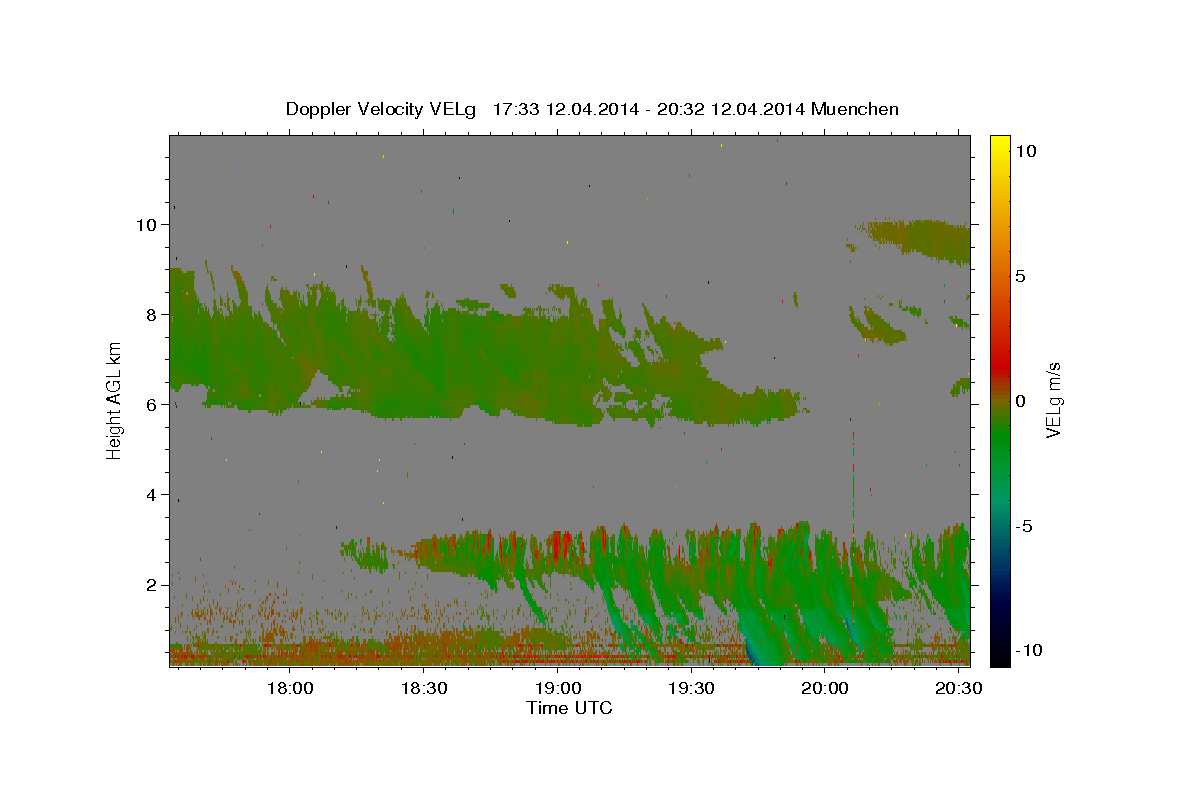
Task: Click "Muenchen" in the plot title
Action: 856,109
